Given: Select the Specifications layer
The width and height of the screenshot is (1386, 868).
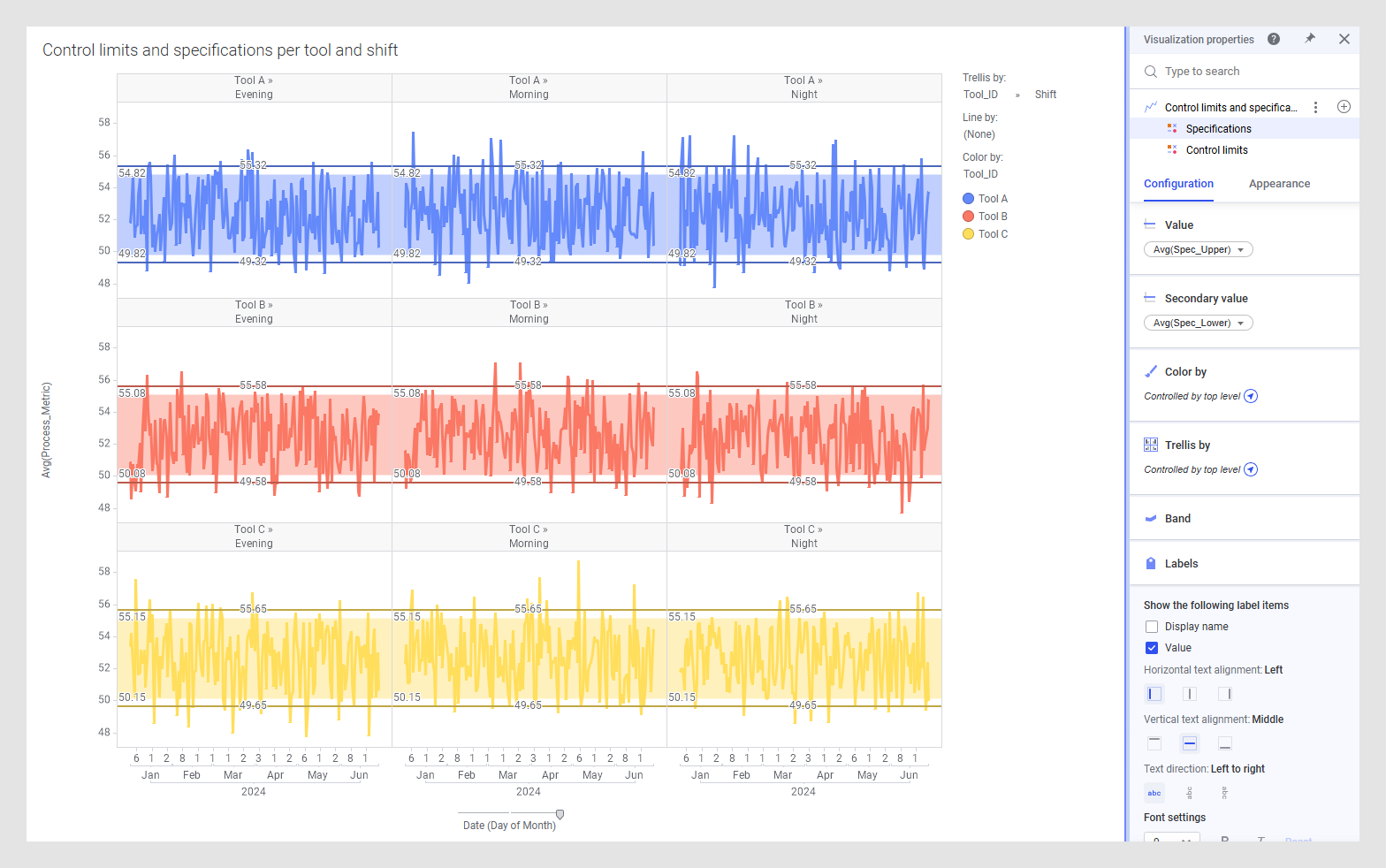Looking at the screenshot, I should pyautogui.click(x=1245, y=129).
